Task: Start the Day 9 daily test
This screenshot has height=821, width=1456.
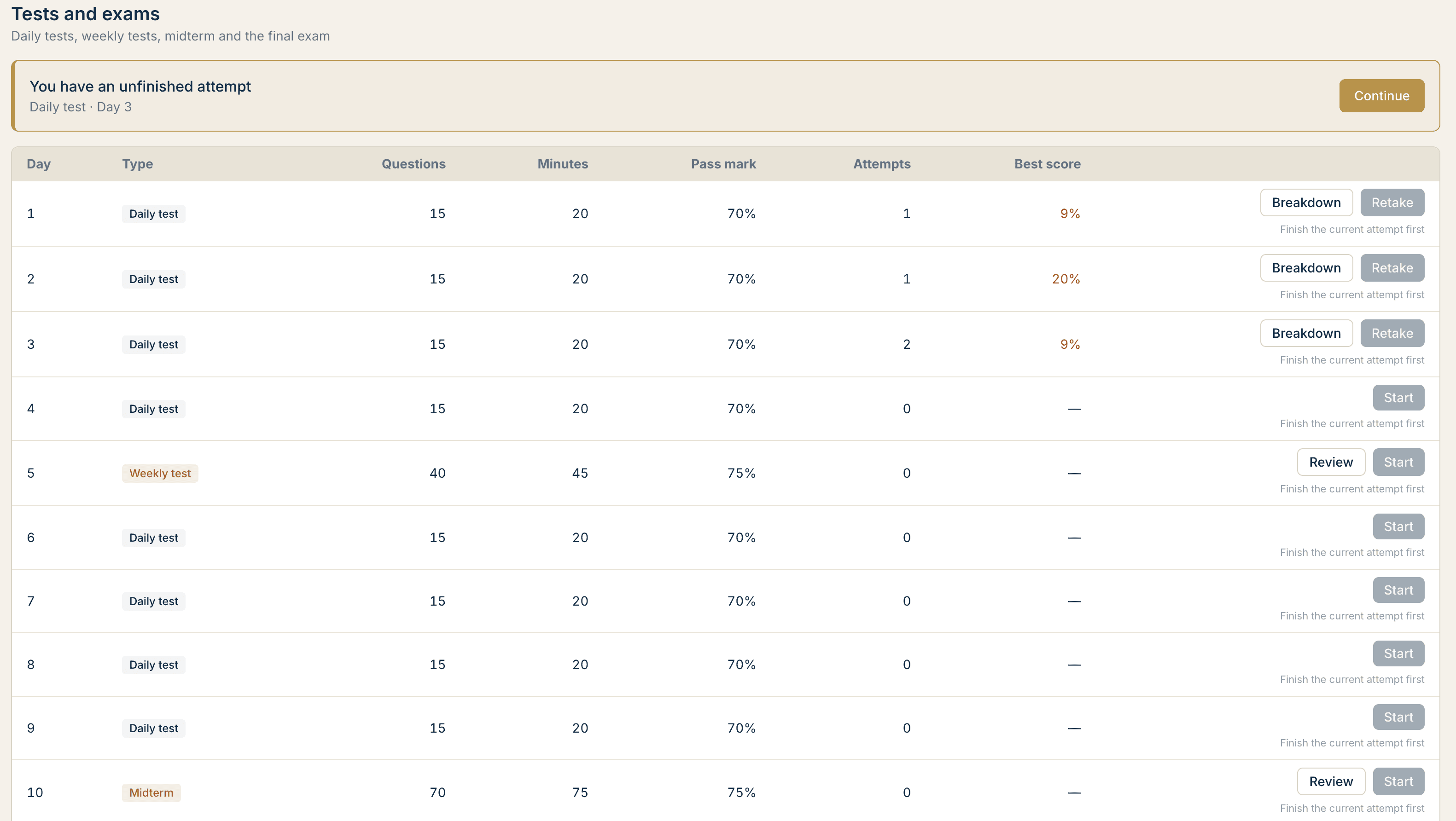Action: [1398, 717]
